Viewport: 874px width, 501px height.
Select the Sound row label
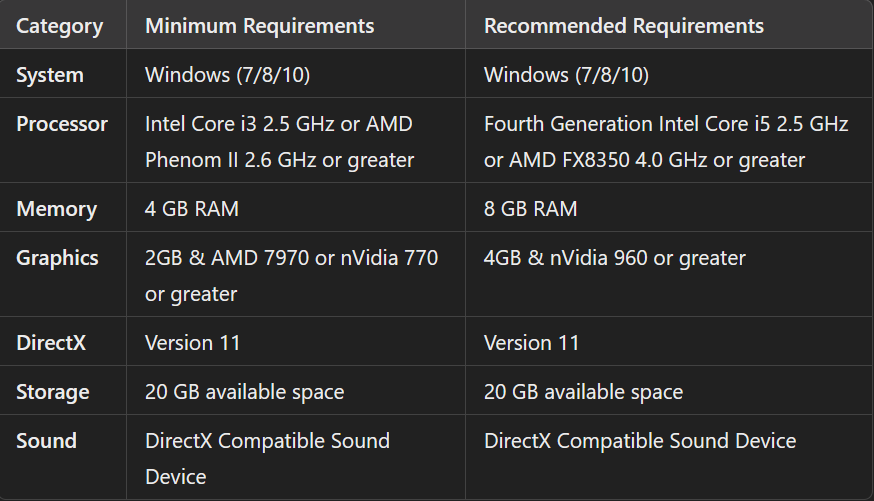[x=46, y=441]
